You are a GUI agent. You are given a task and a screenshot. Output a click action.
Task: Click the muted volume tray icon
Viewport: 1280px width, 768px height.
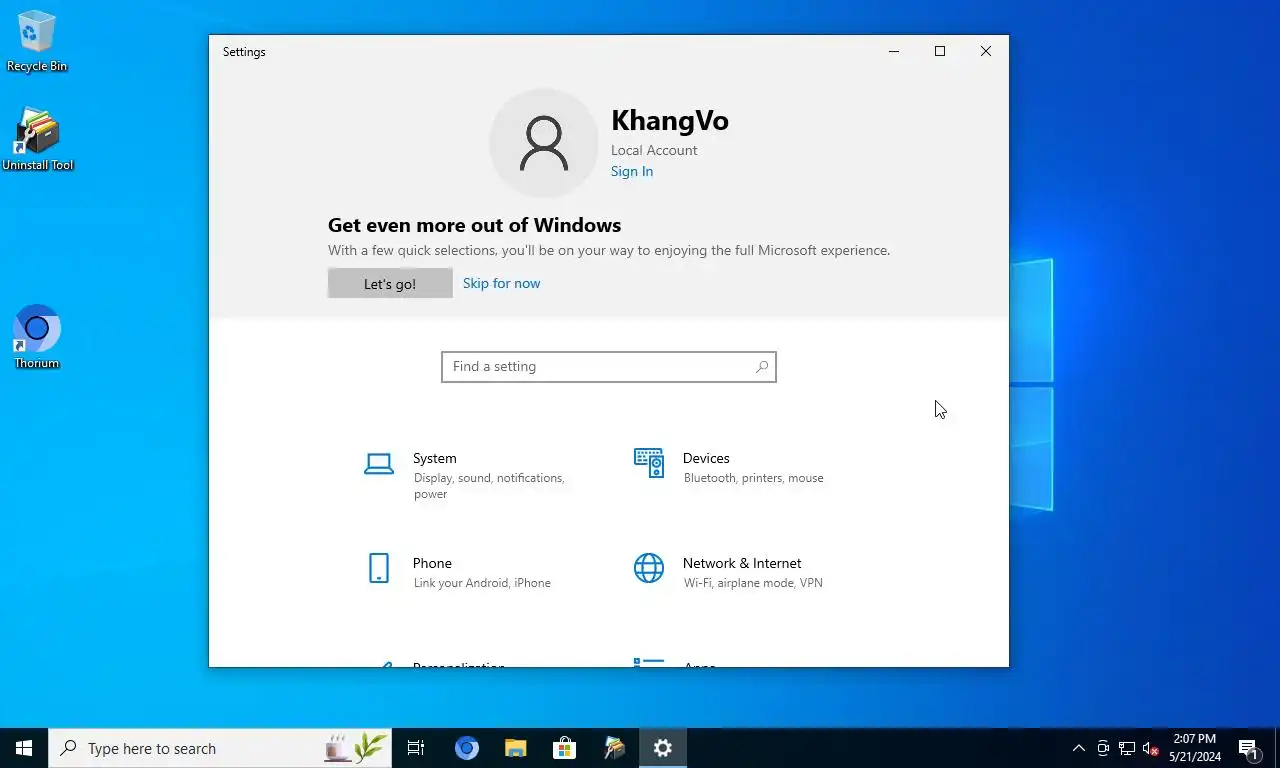(1150, 748)
